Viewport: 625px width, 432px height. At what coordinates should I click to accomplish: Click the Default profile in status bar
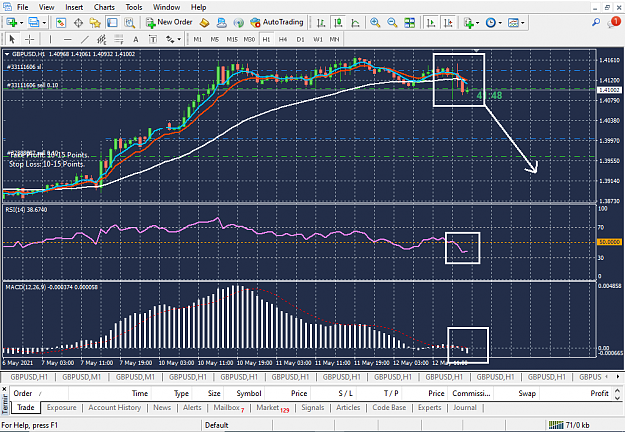216,425
